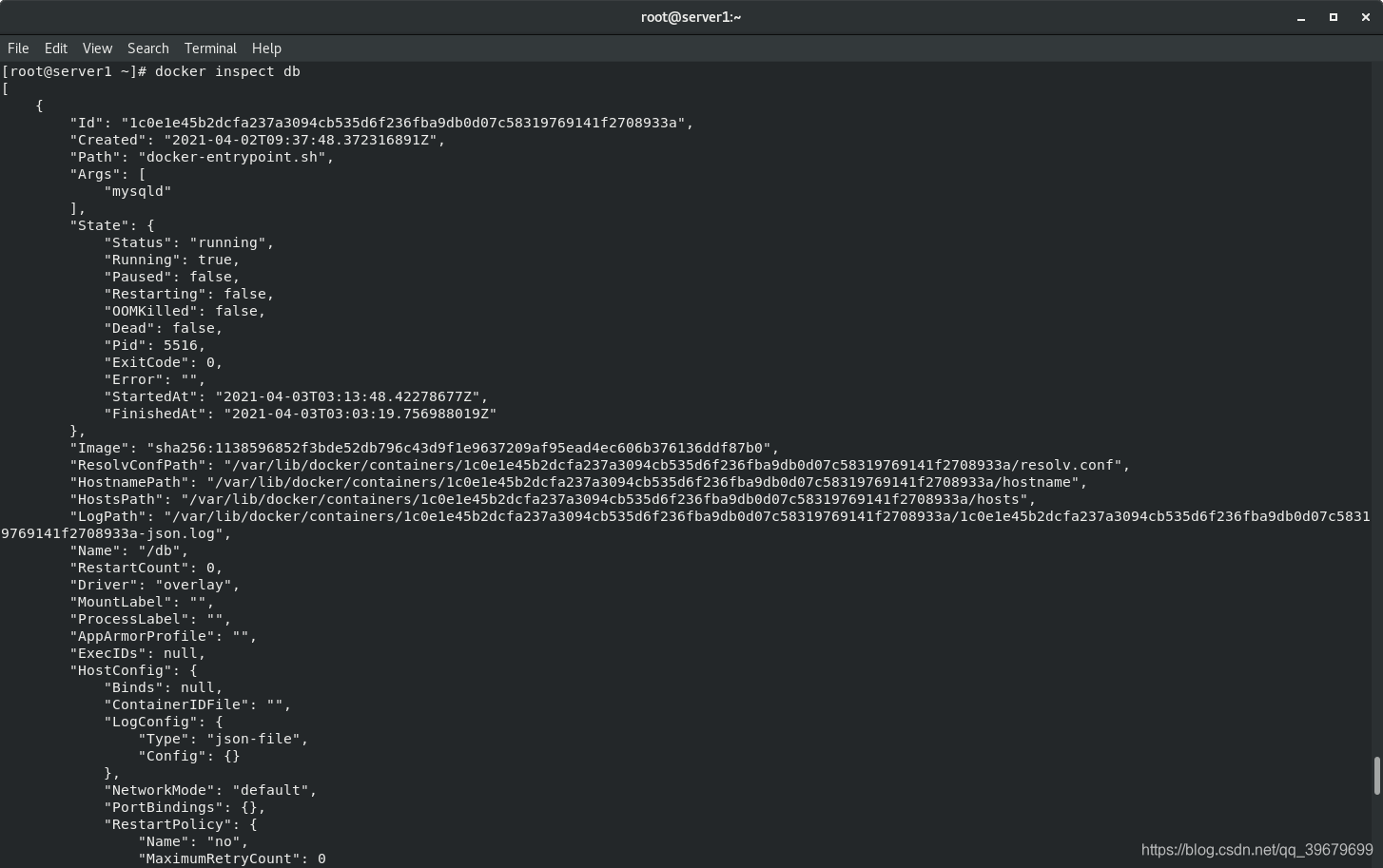Click the "ExitCode": 0 line
This screenshot has width=1383, height=868.
[164, 362]
